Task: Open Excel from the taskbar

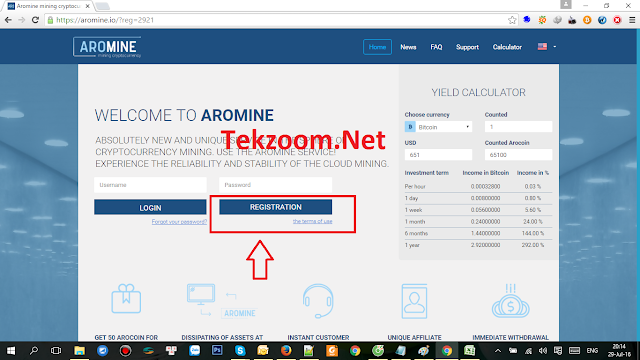Action: coord(469,351)
